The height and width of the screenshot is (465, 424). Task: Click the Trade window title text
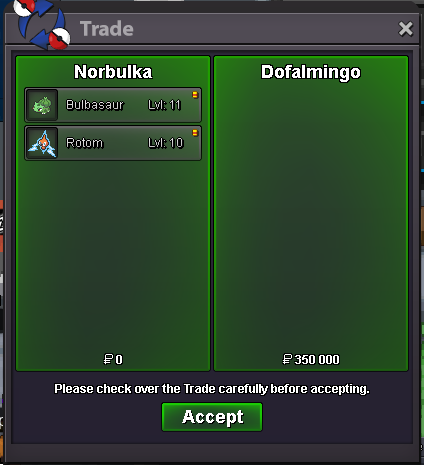(x=107, y=29)
